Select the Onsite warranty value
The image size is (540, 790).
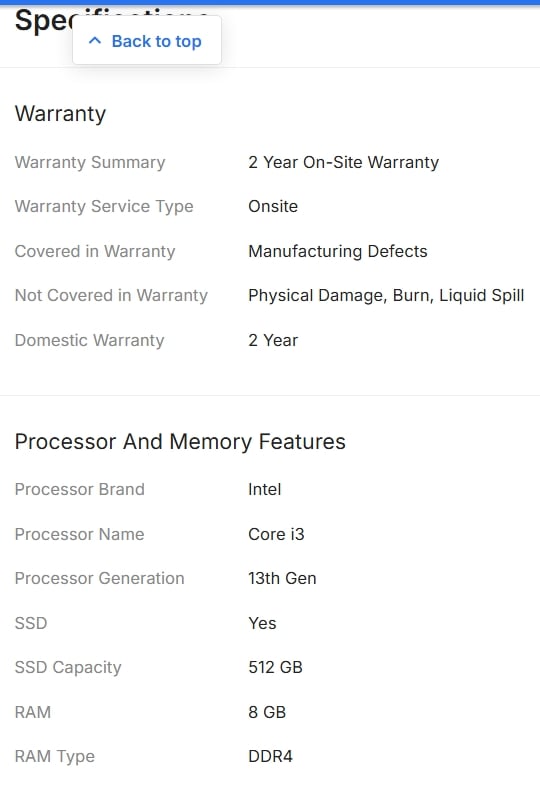pyautogui.click(x=273, y=207)
